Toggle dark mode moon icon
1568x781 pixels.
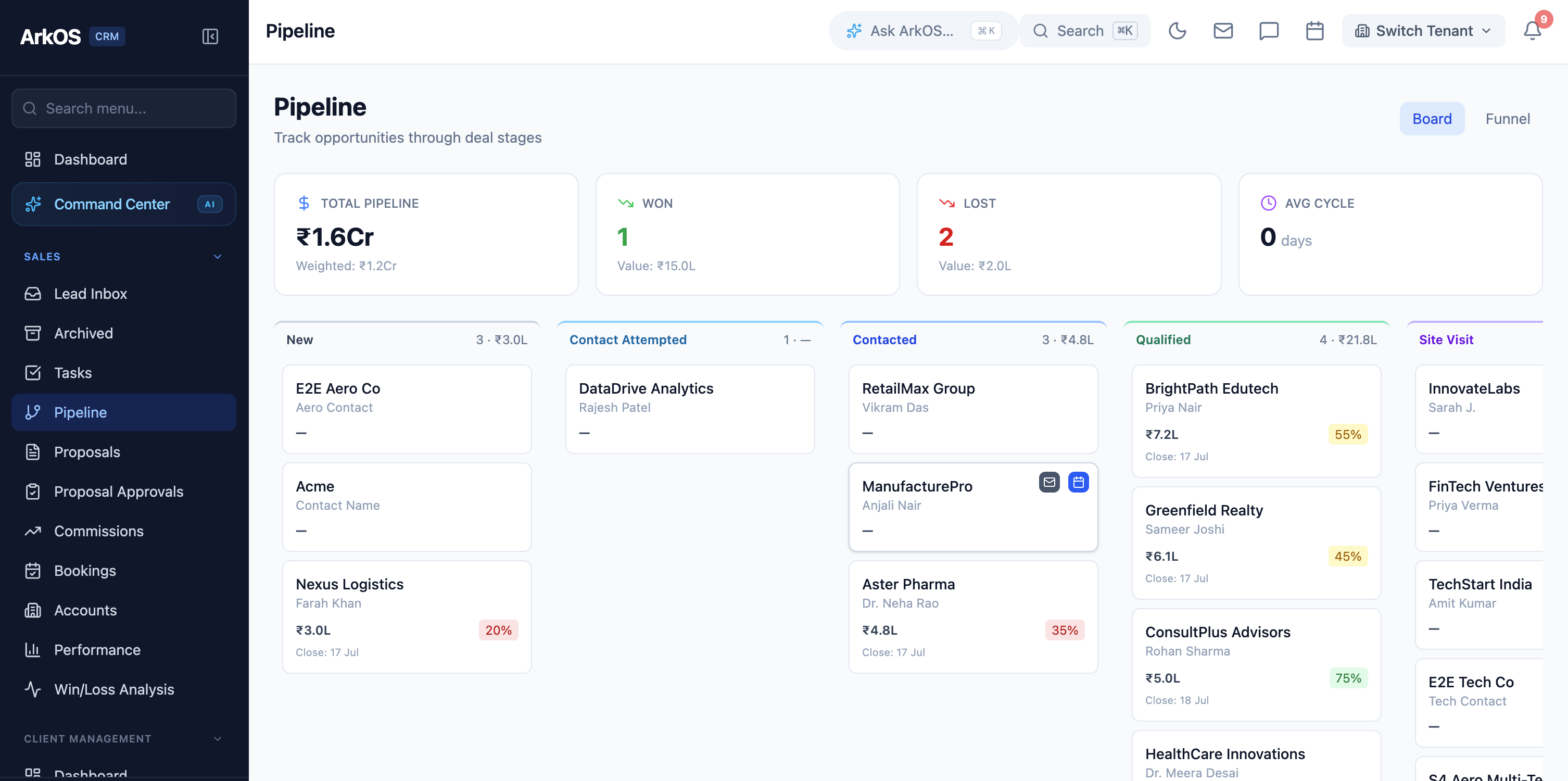[x=1177, y=31]
